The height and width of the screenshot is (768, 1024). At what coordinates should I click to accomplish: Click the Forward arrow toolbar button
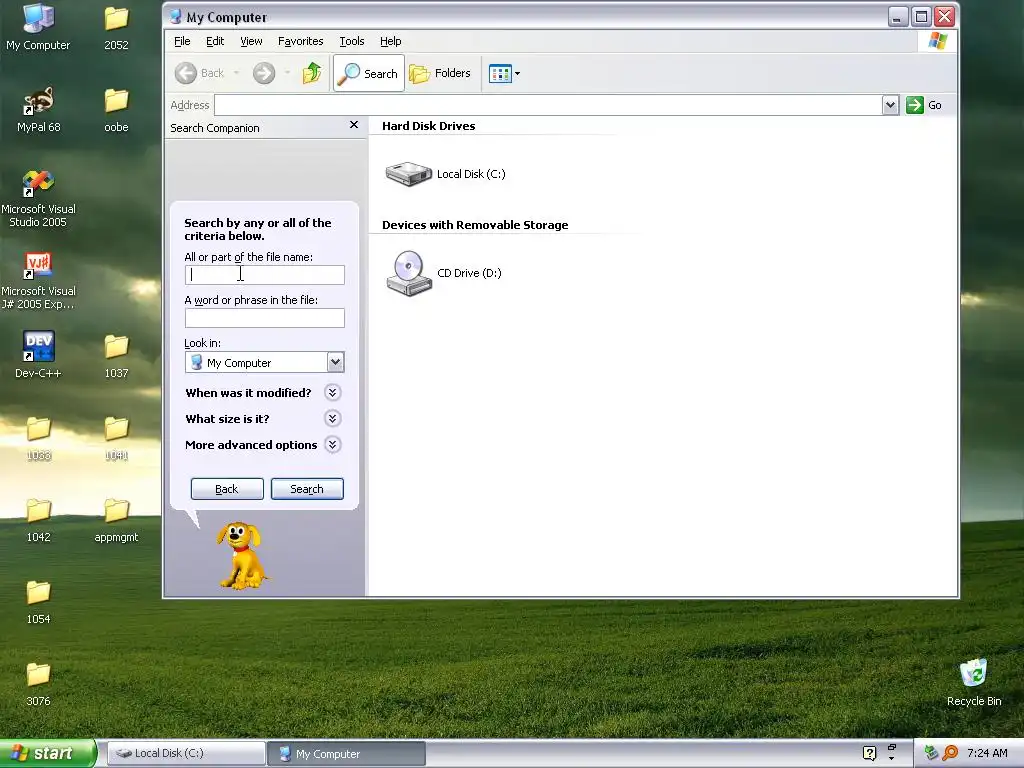(x=264, y=73)
